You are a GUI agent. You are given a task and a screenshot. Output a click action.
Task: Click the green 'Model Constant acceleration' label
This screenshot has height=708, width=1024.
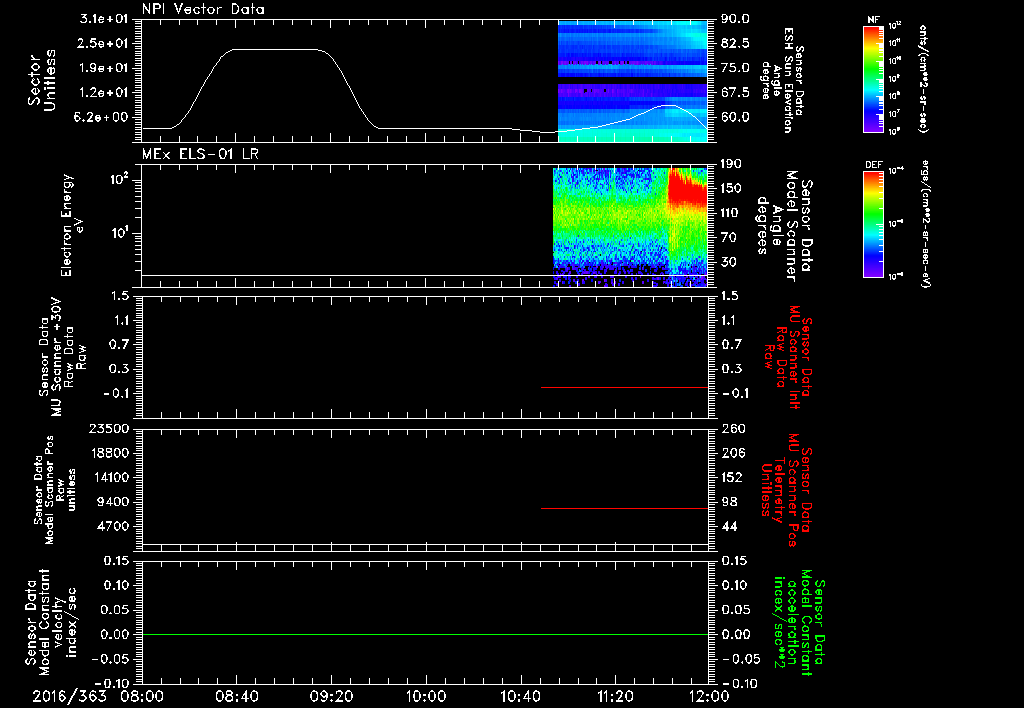[798, 622]
